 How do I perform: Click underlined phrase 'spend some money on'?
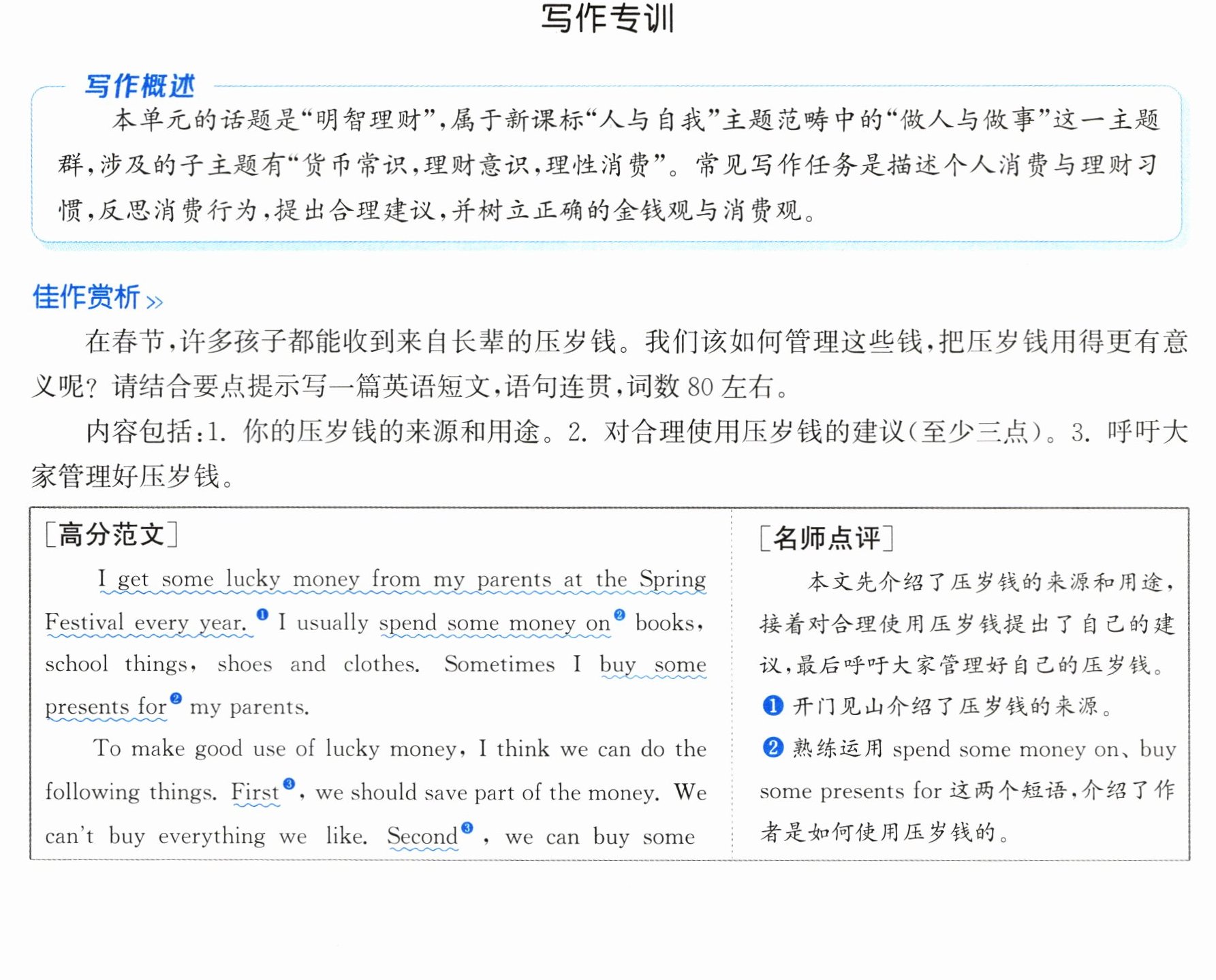(x=495, y=623)
